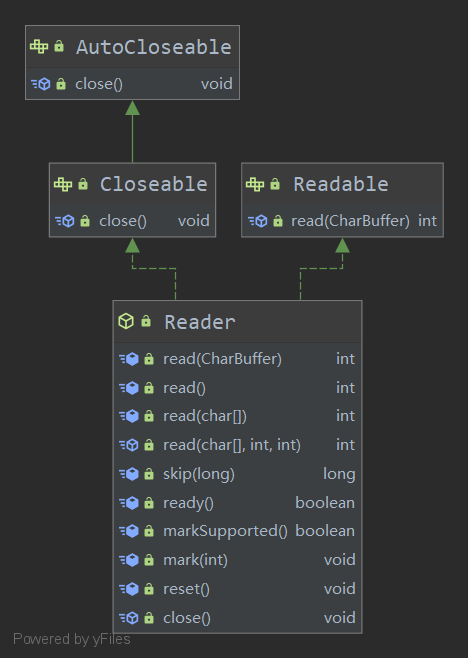Viewport: 468px width, 658px height.
Task: Click the lock icon beside Reader title
Action: pos(146,321)
